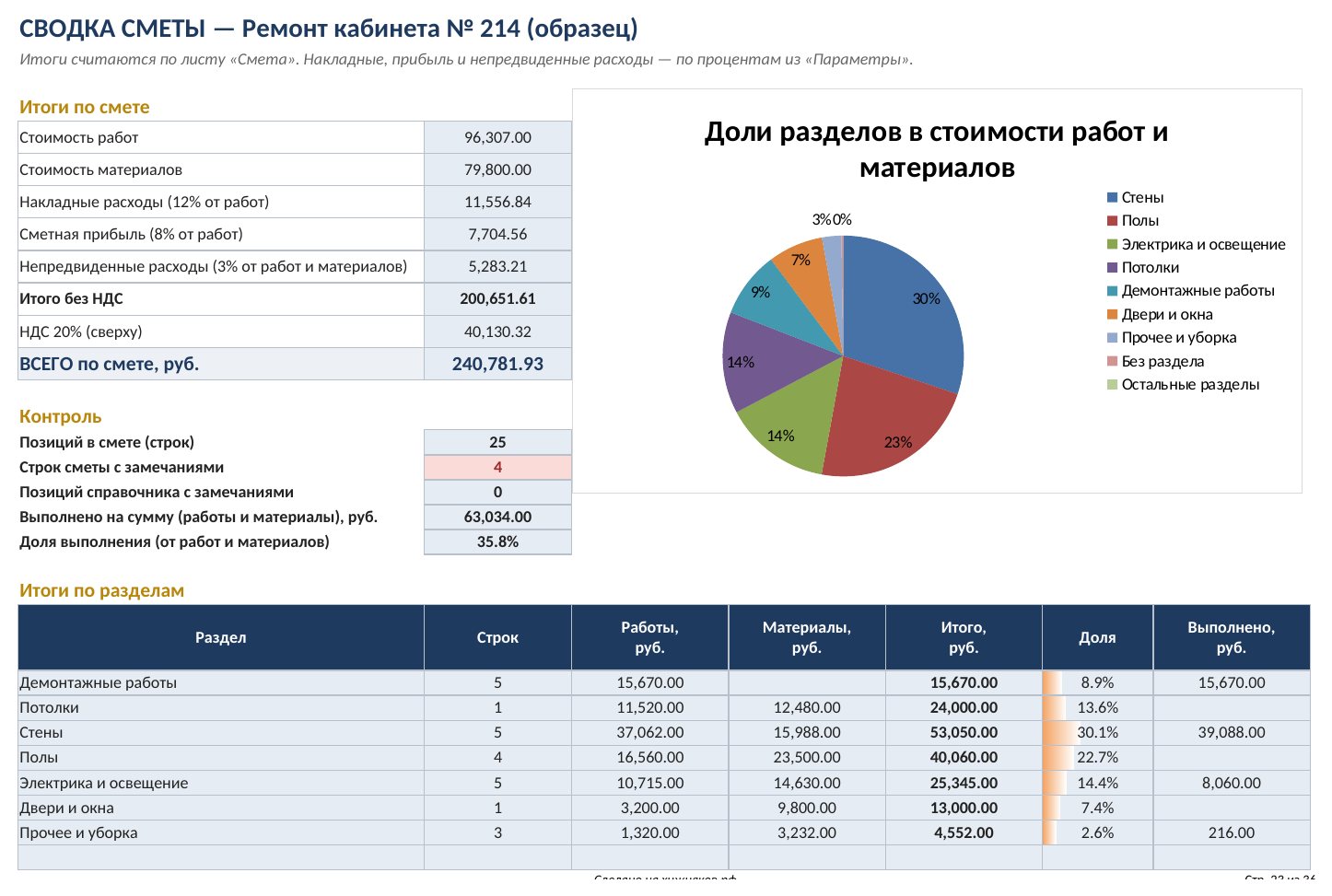Click the Выполнено на сумму value 63,034.00

pos(497,517)
